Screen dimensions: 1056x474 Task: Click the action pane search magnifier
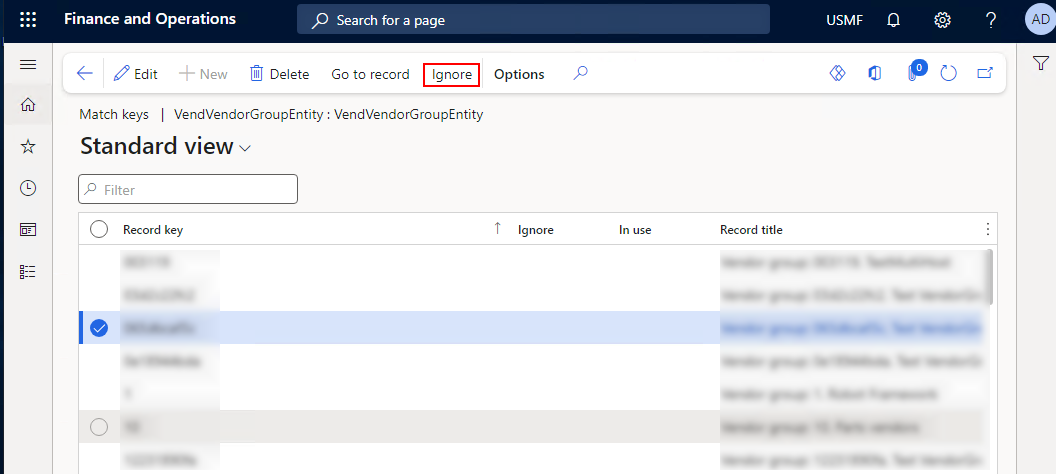[581, 73]
